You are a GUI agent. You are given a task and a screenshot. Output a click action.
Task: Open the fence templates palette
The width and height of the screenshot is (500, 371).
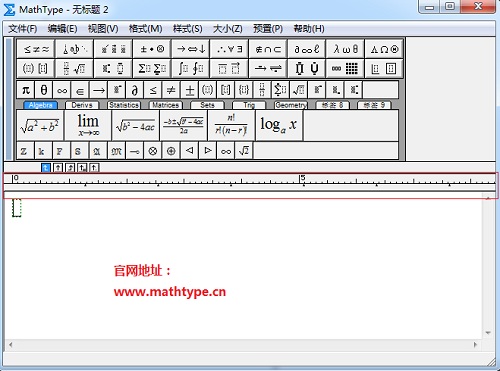36,69
